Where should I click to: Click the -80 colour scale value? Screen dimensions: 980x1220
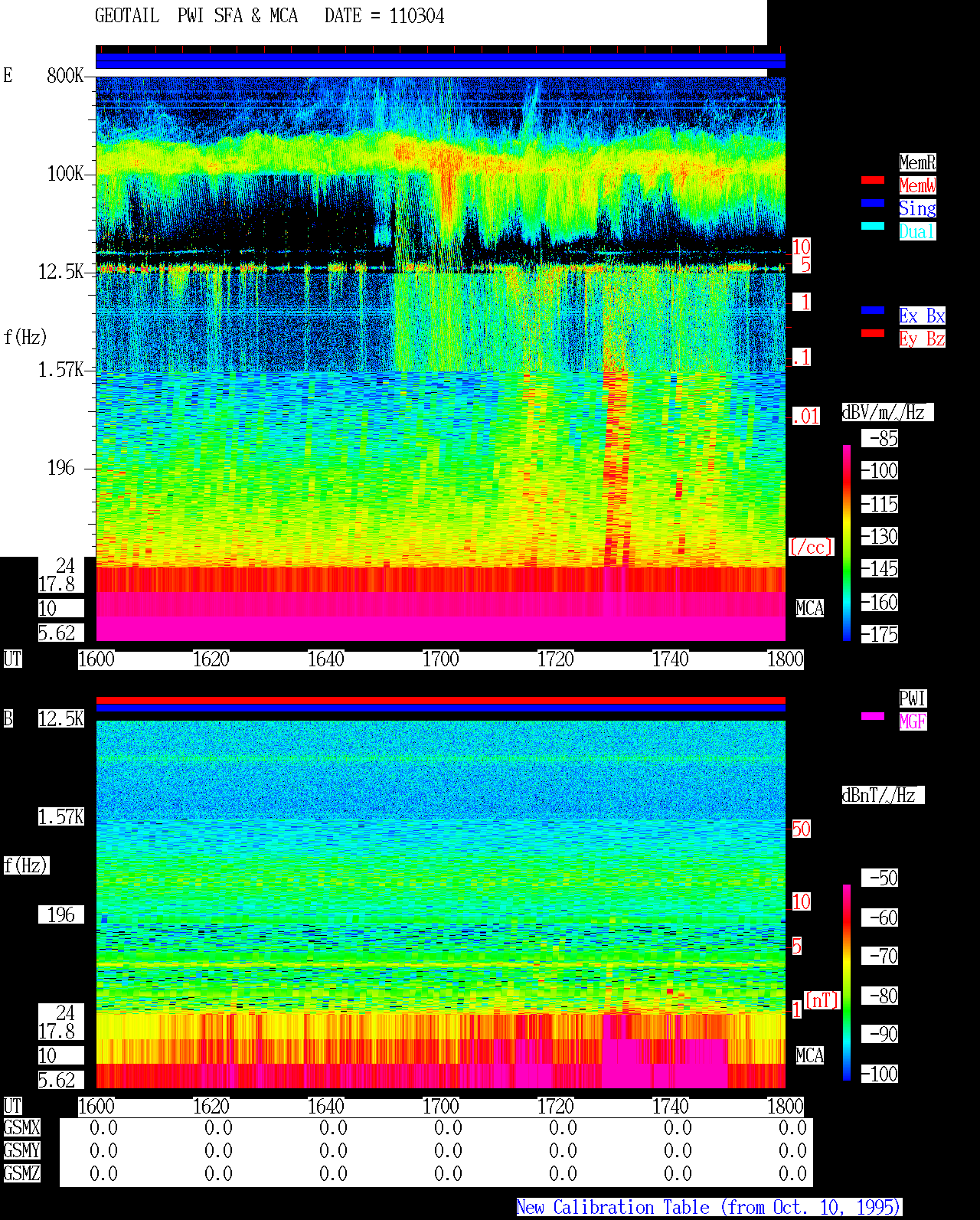[x=880, y=996]
